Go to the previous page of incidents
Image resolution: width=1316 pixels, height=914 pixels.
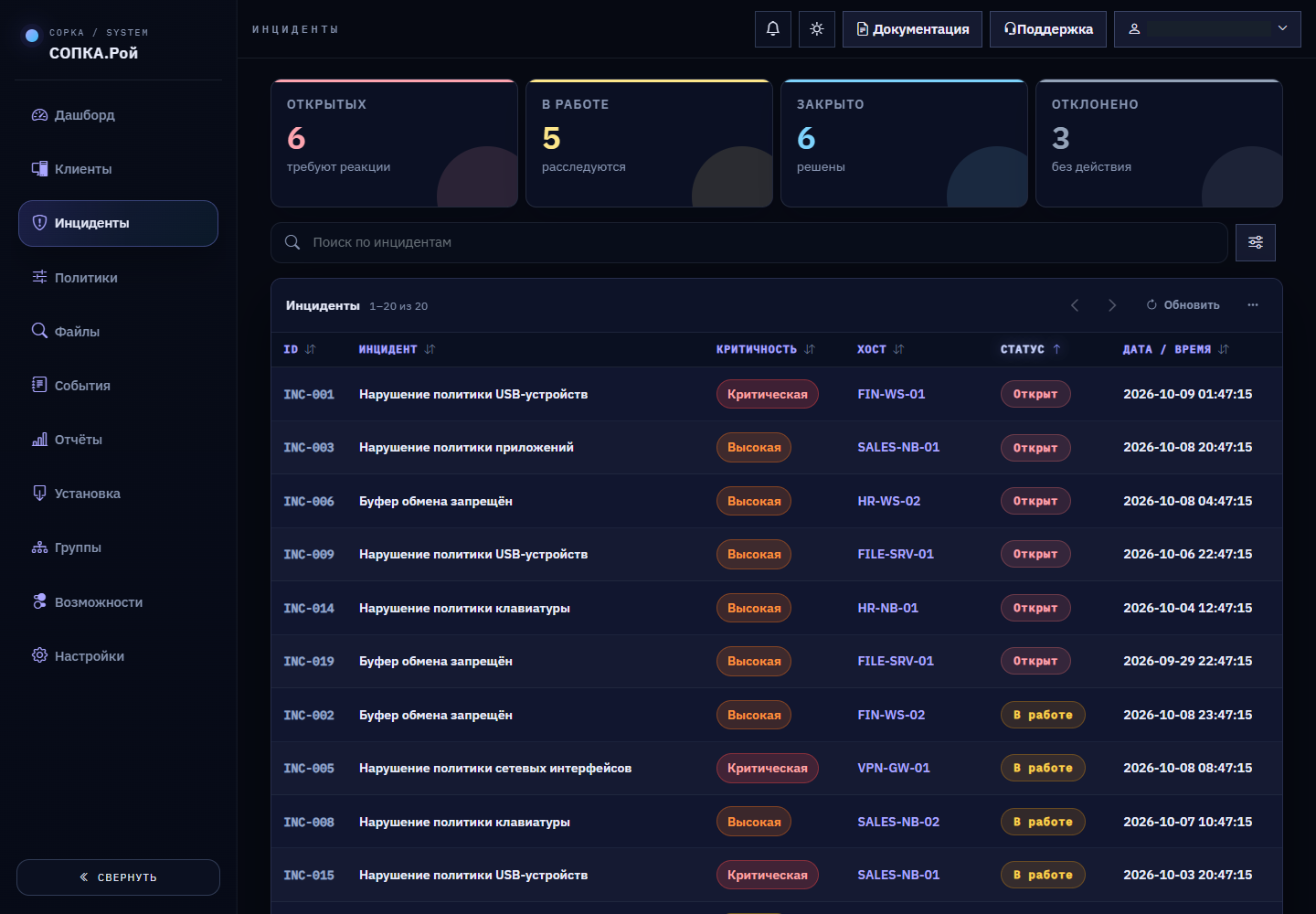coord(1075,305)
